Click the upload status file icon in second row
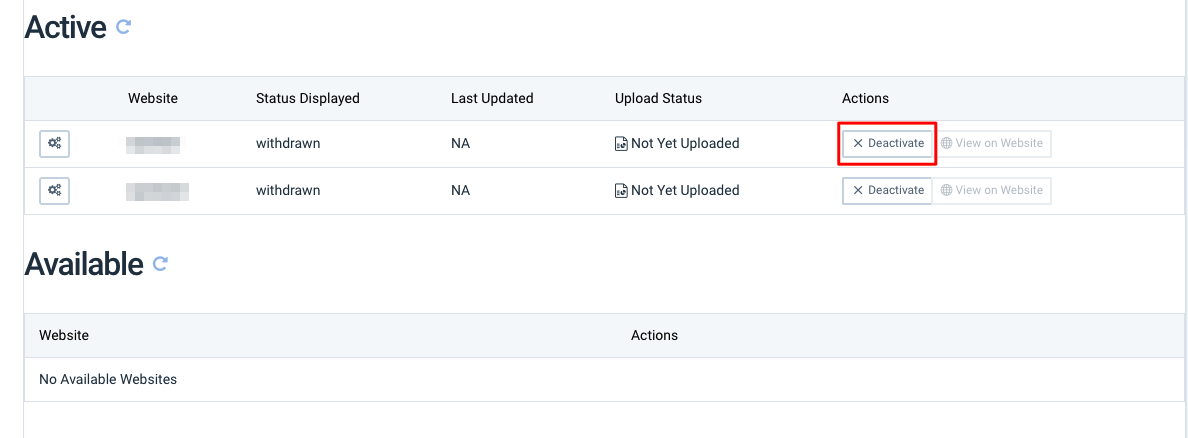This screenshot has width=1188, height=438. (x=621, y=191)
